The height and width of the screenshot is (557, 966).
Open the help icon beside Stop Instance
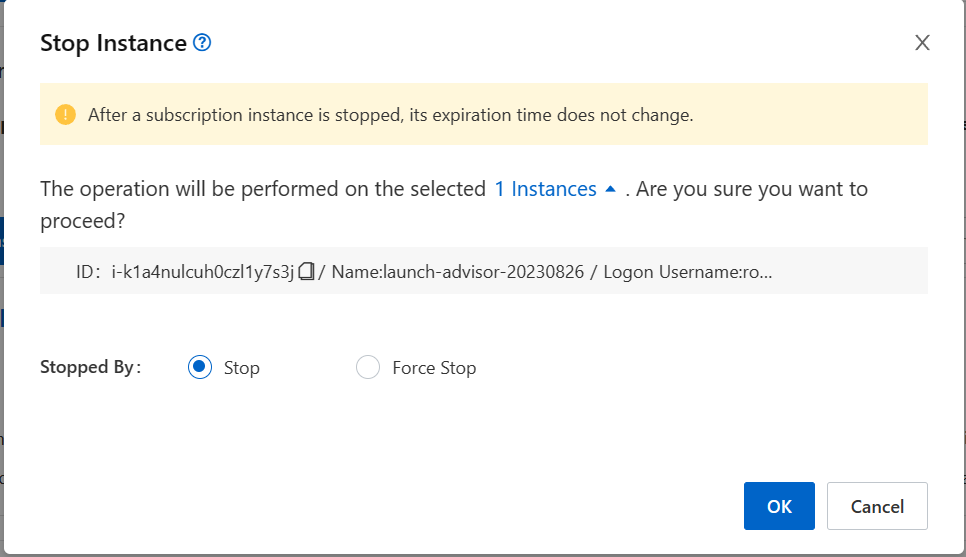(x=202, y=43)
